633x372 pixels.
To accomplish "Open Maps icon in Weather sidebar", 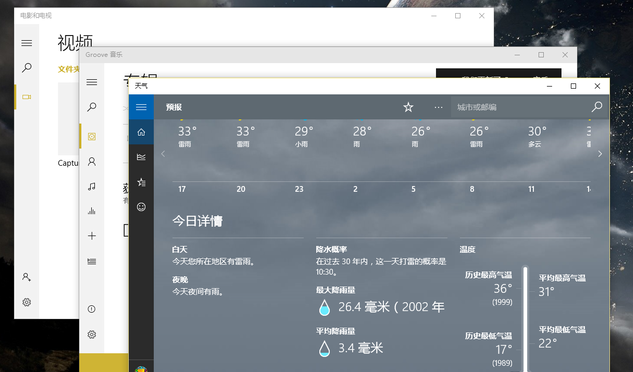I will click(x=141, y=157).
